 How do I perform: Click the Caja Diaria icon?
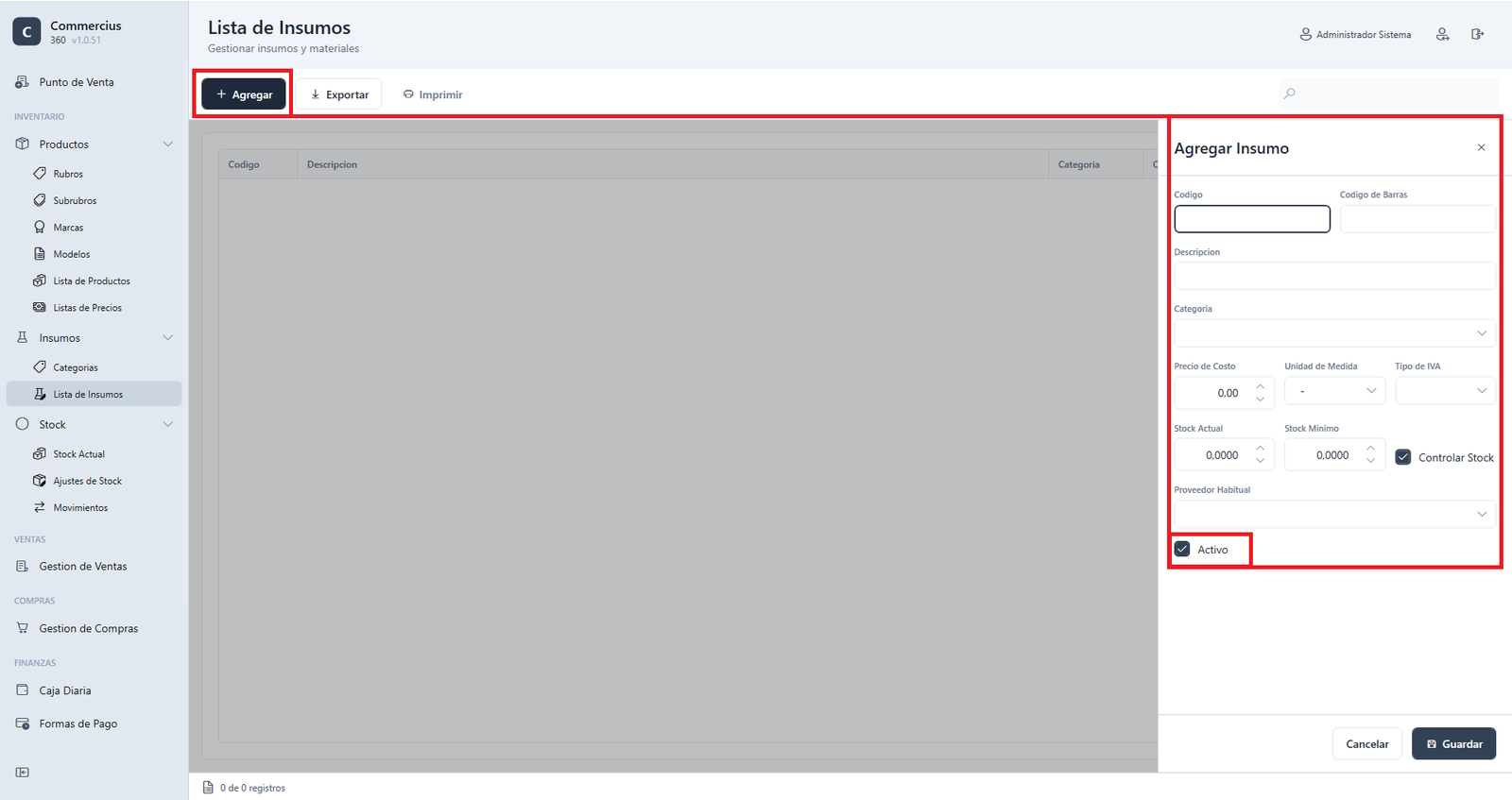tap(22, 690)
